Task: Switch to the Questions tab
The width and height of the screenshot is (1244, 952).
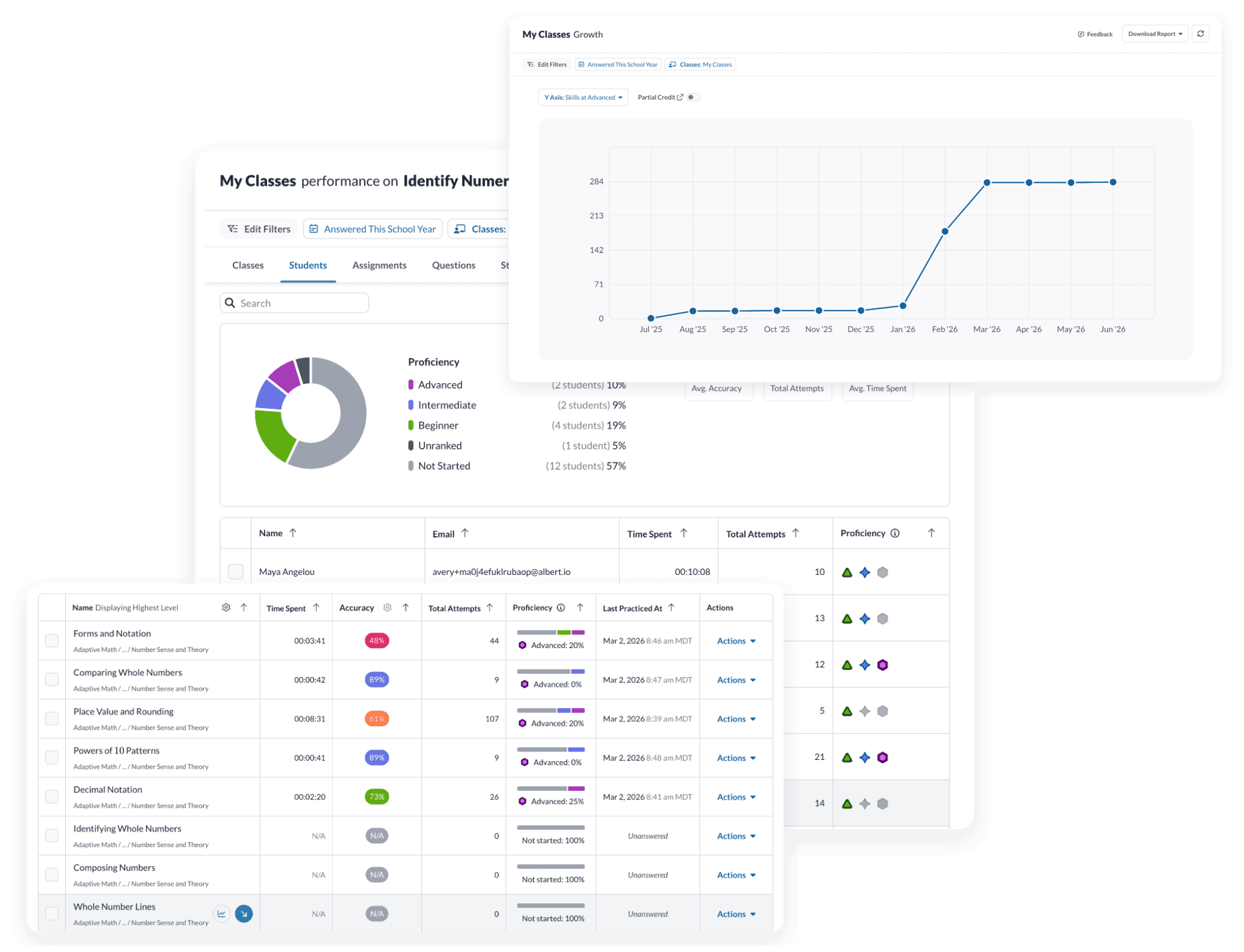Action: point(453,265)
